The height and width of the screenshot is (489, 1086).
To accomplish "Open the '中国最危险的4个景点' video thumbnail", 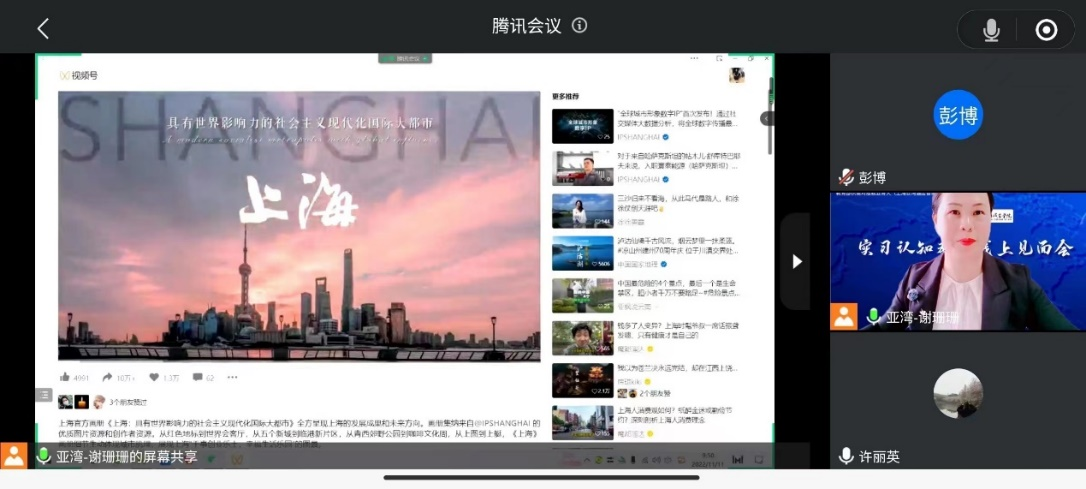I will (x=582, y=296).
